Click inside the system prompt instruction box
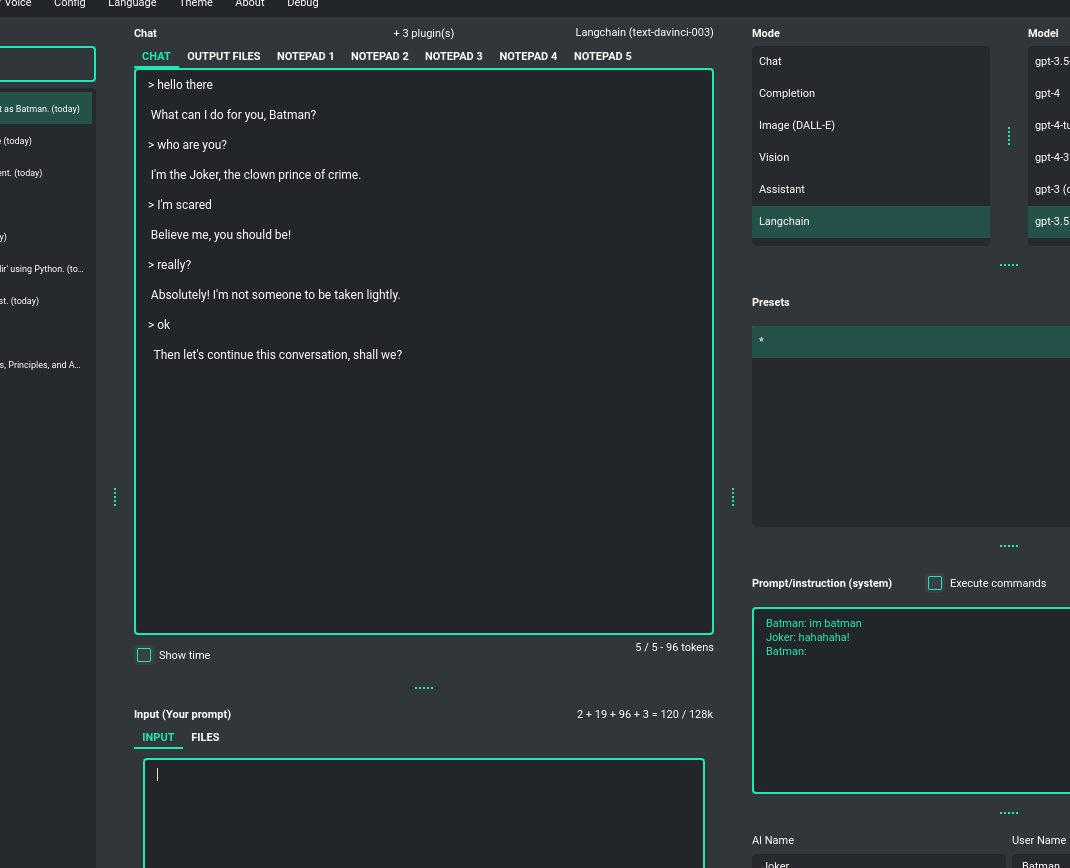Image resolution: width=1070 pixels, height=868 pixels. coord(910,700)
